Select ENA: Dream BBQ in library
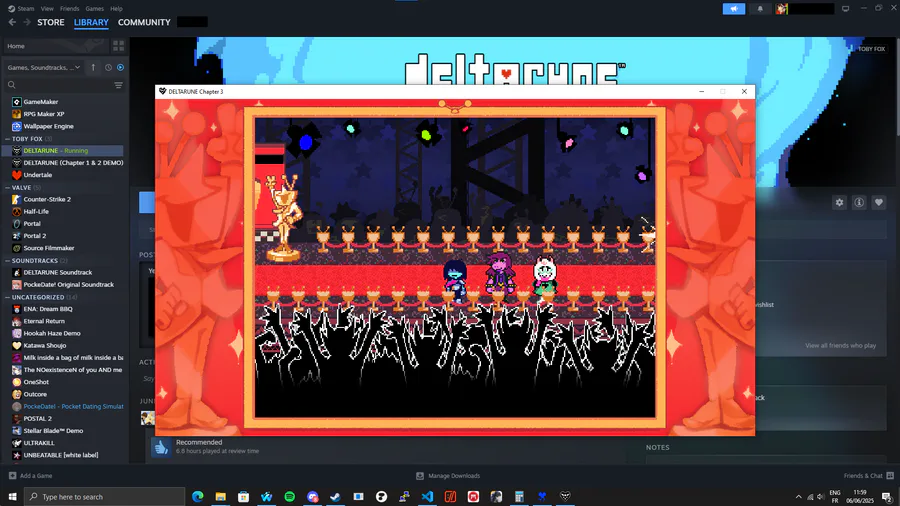 [63, 309]
